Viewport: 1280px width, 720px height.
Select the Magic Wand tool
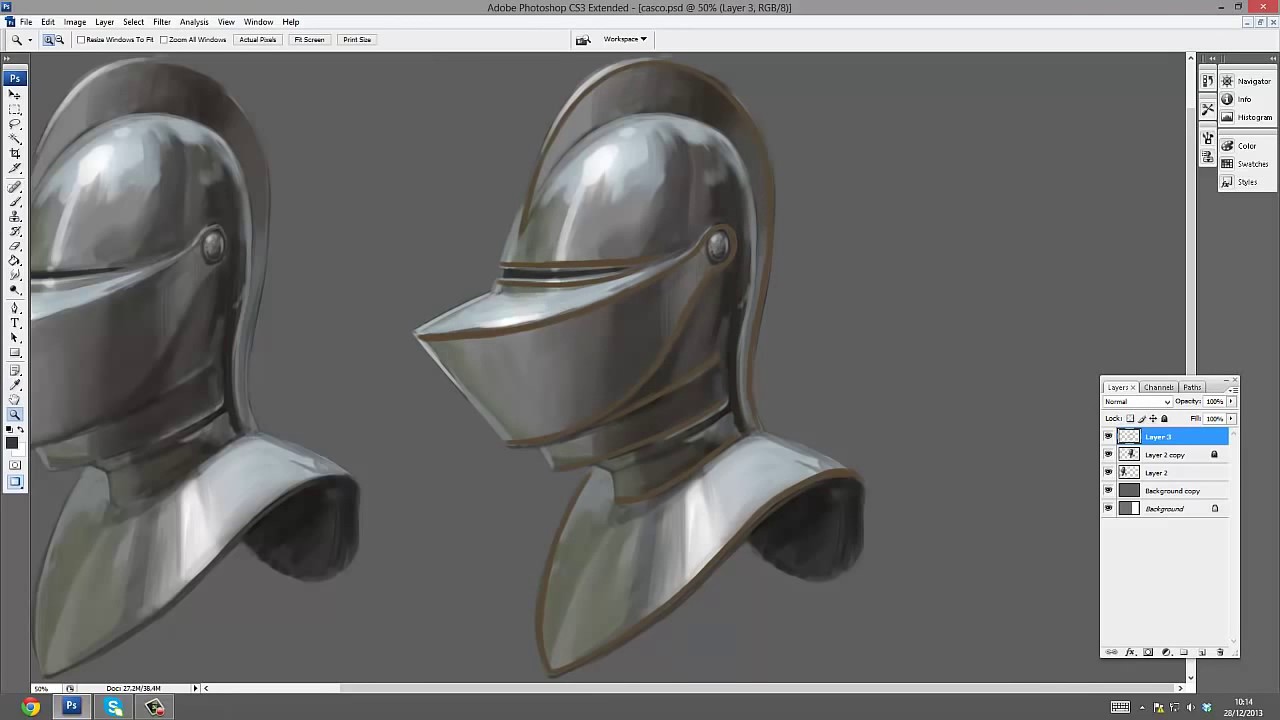(x=15, y=138)
